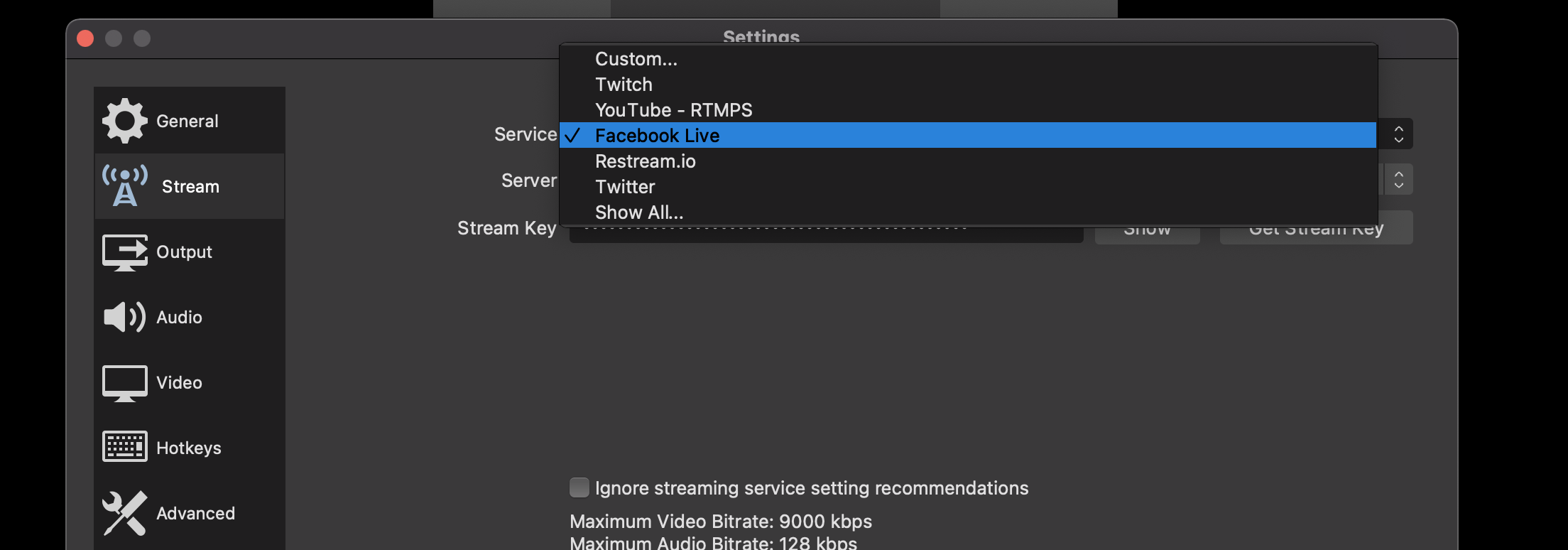Toggle Ignore streaming service setting recommendations
The height and width of the screenshot is (550, 1568).
coord(579,487)
